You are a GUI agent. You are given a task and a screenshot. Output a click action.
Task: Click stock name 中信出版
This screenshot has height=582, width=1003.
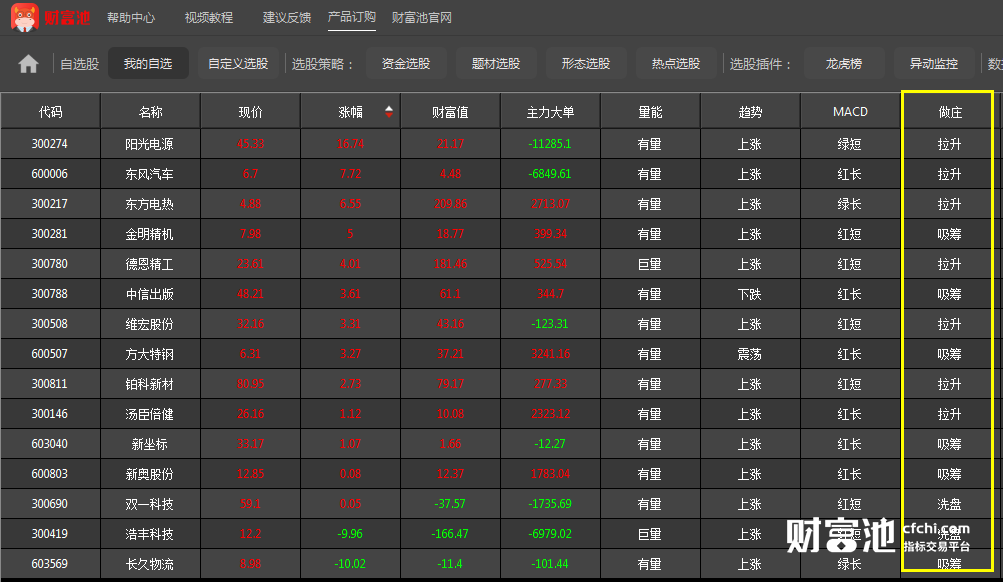coord(149,294)
